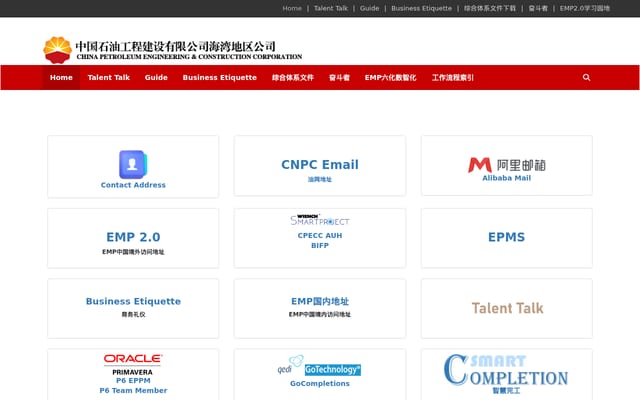Click the GoCompletions link

320,384
